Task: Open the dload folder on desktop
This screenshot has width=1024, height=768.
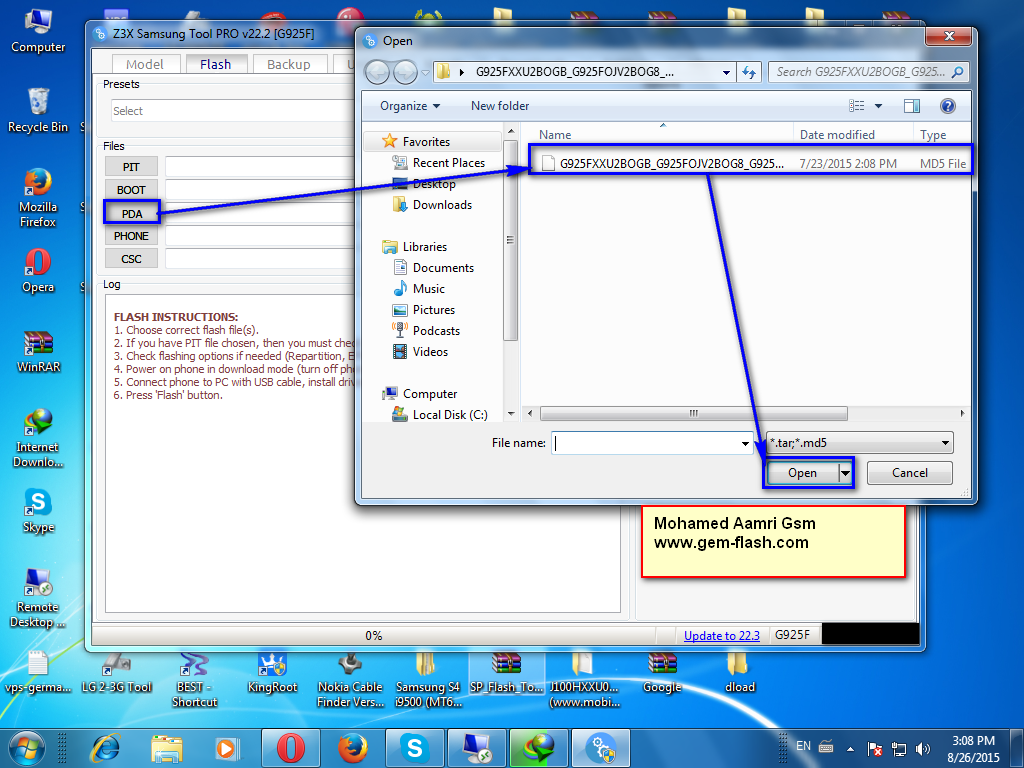Action: [739, 673]
